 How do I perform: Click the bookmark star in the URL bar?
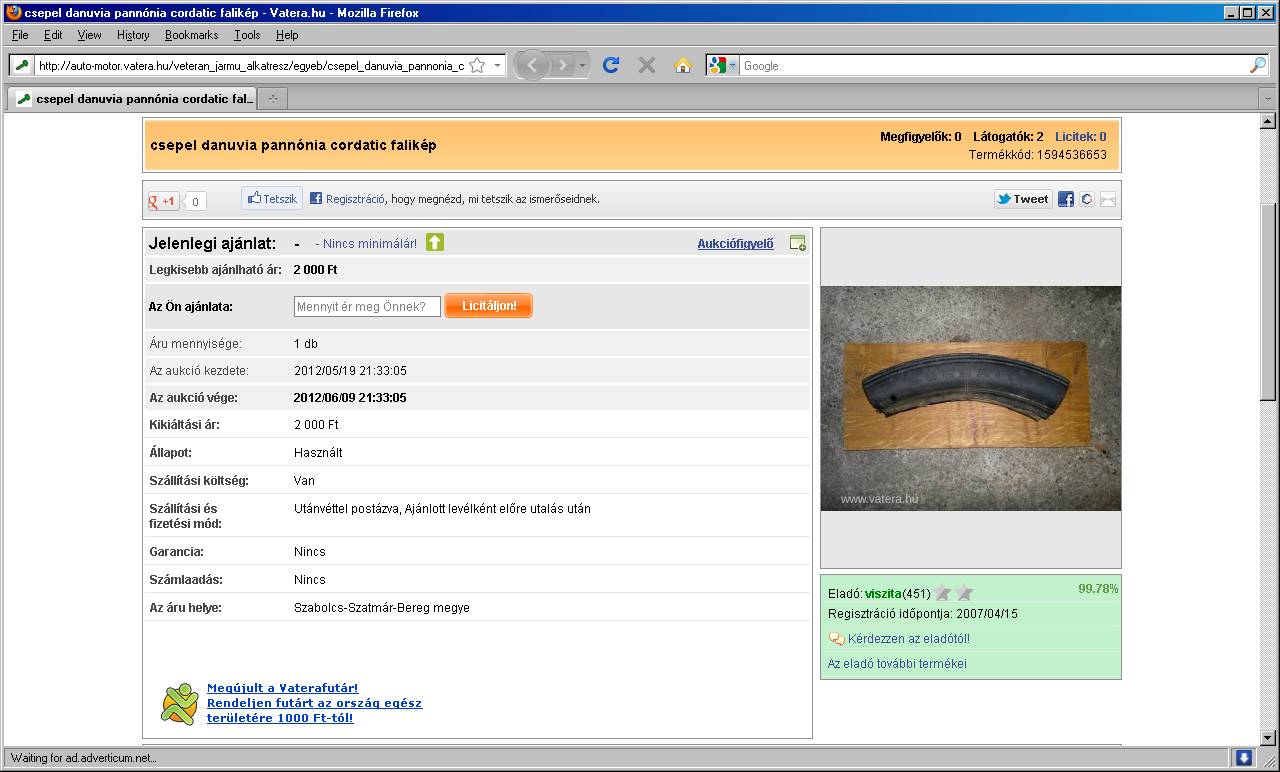tap(477, 65)
